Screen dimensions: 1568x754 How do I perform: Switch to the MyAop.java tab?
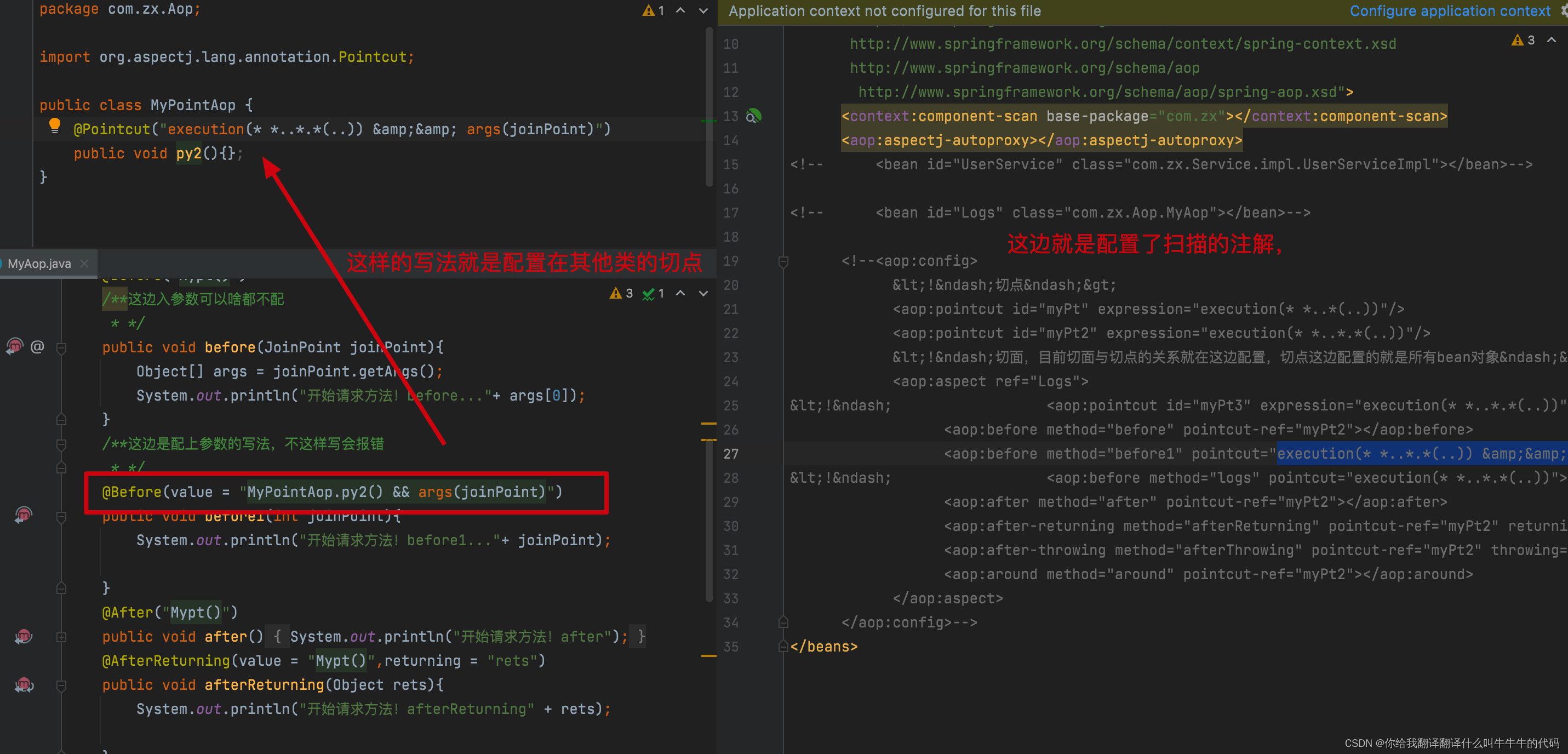[x=39, y=264]
